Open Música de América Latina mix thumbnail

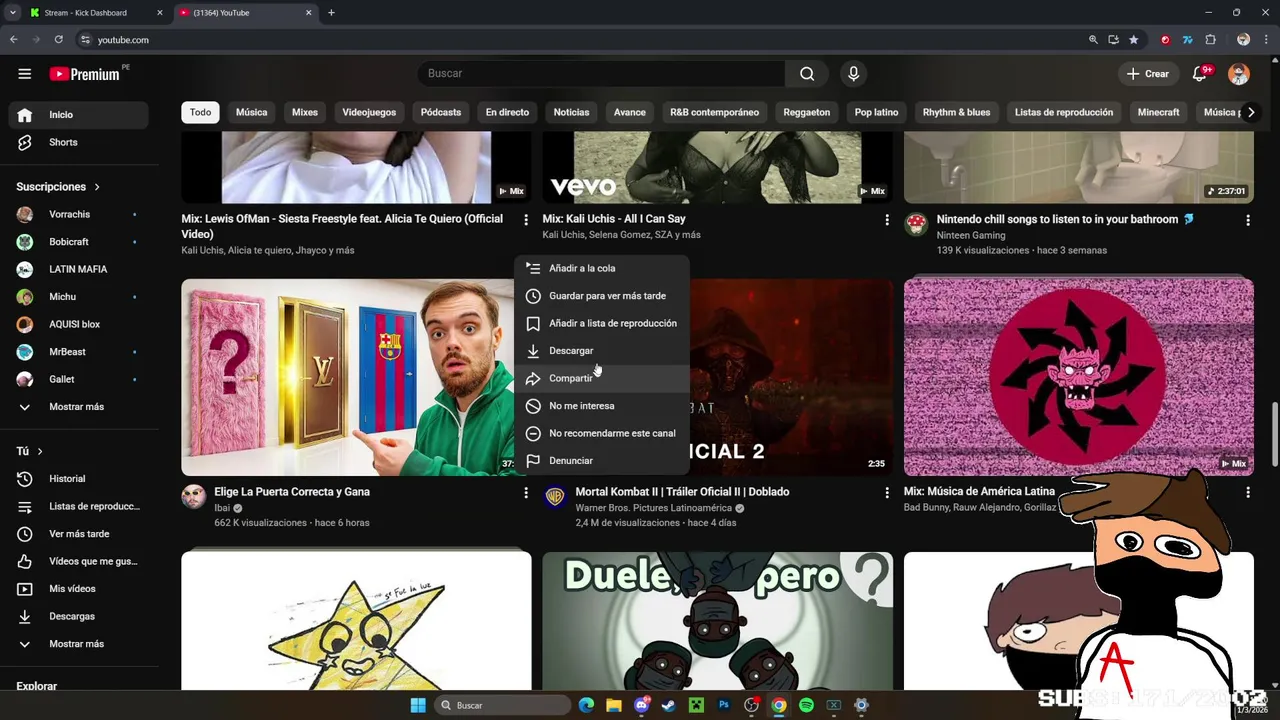click(x=1078, y=377)
